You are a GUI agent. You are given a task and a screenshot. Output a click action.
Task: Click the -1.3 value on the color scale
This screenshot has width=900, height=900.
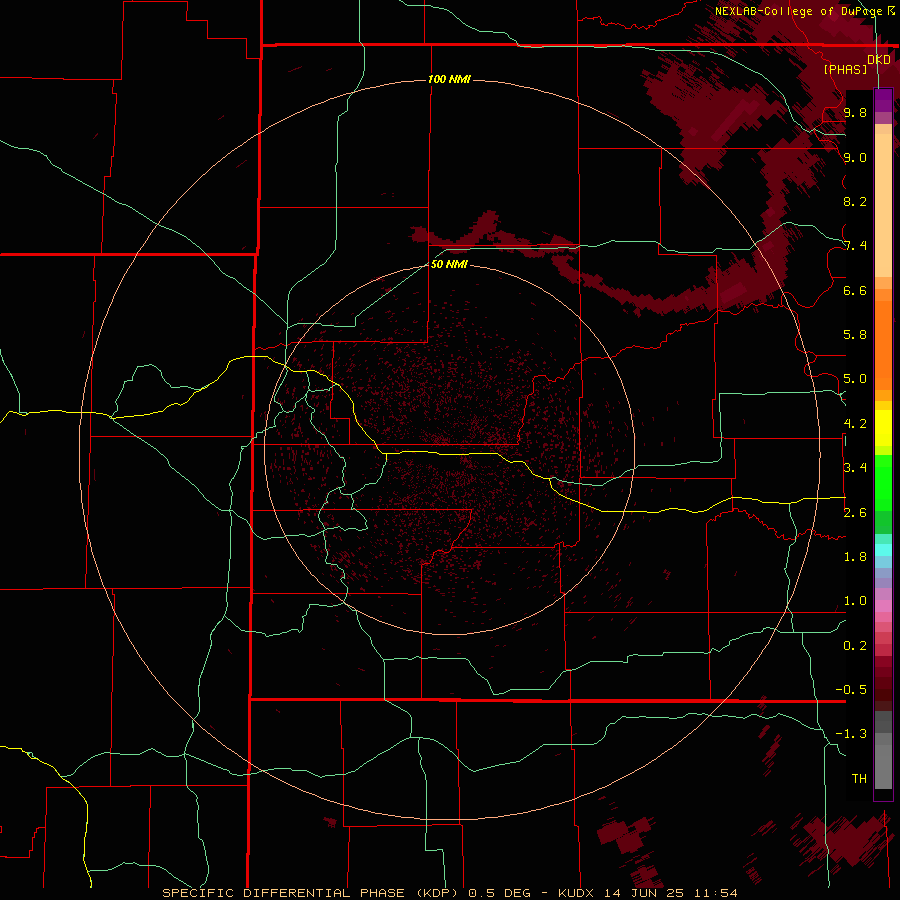pyautogui.click(x=851, y=734)
